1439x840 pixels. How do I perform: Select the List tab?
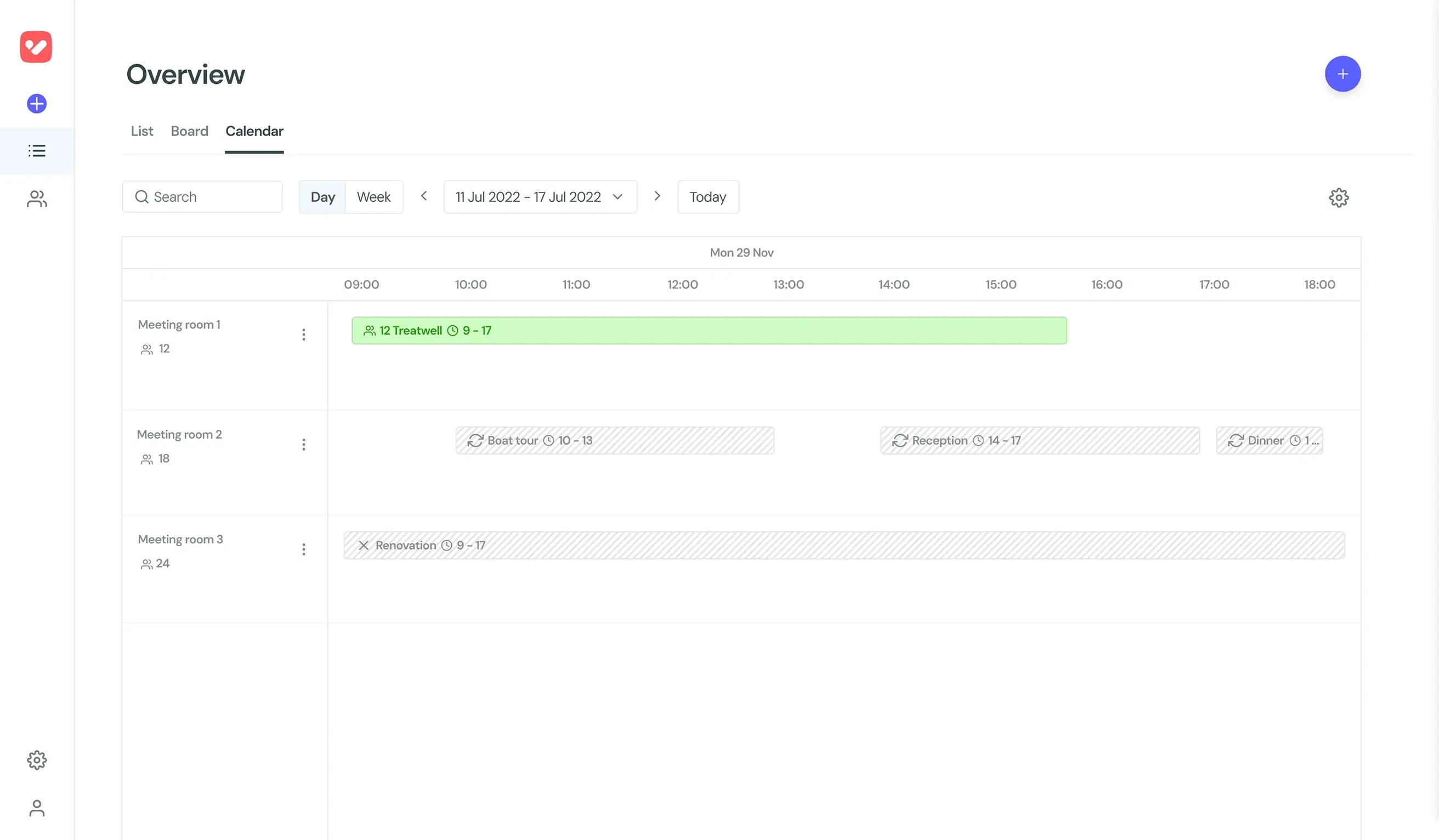pos(141,130)
